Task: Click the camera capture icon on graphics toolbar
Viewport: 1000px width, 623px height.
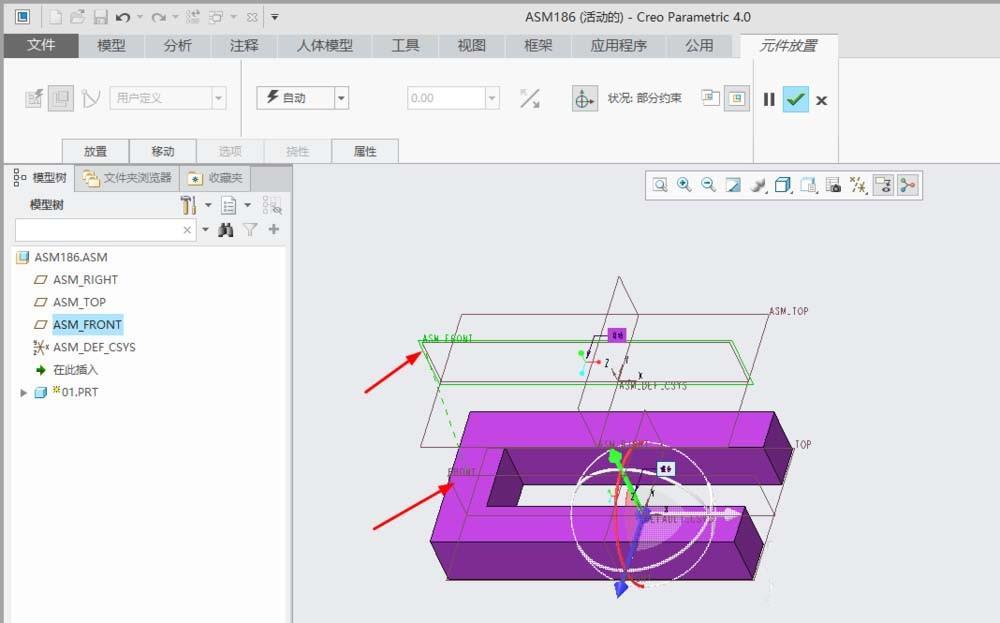Action: click(x=834, y=184)
